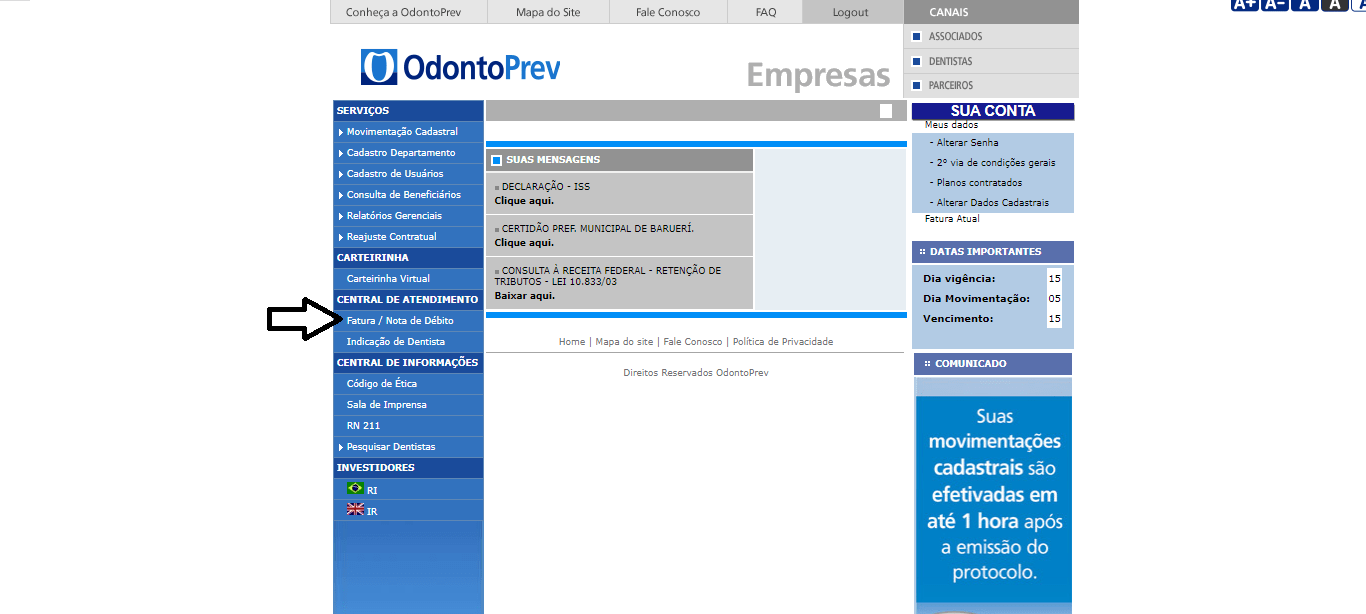Expand the Relatórios Gerenciais menu

pos(394,216)
